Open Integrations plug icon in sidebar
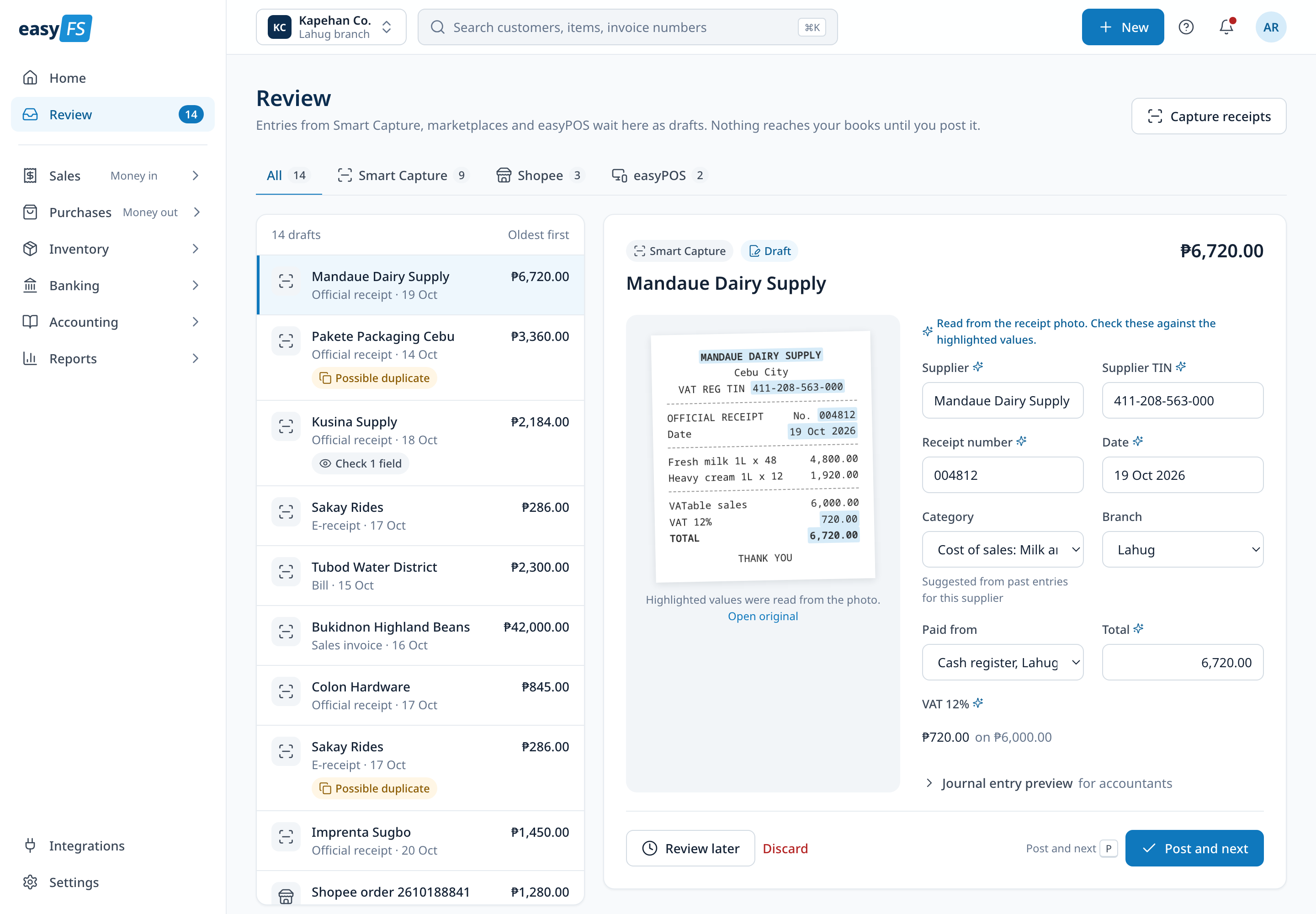 [30, 845]
